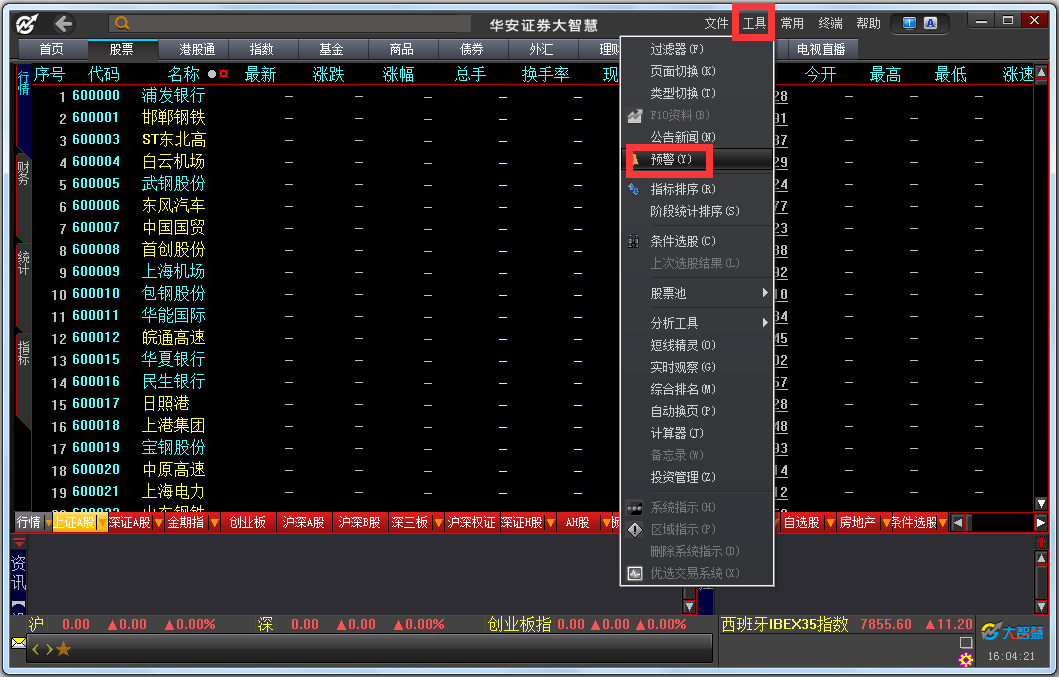Screen dimensions: 1059x677
Task: Choose 投资管理 in the tools menu
Action: [698, 477]
